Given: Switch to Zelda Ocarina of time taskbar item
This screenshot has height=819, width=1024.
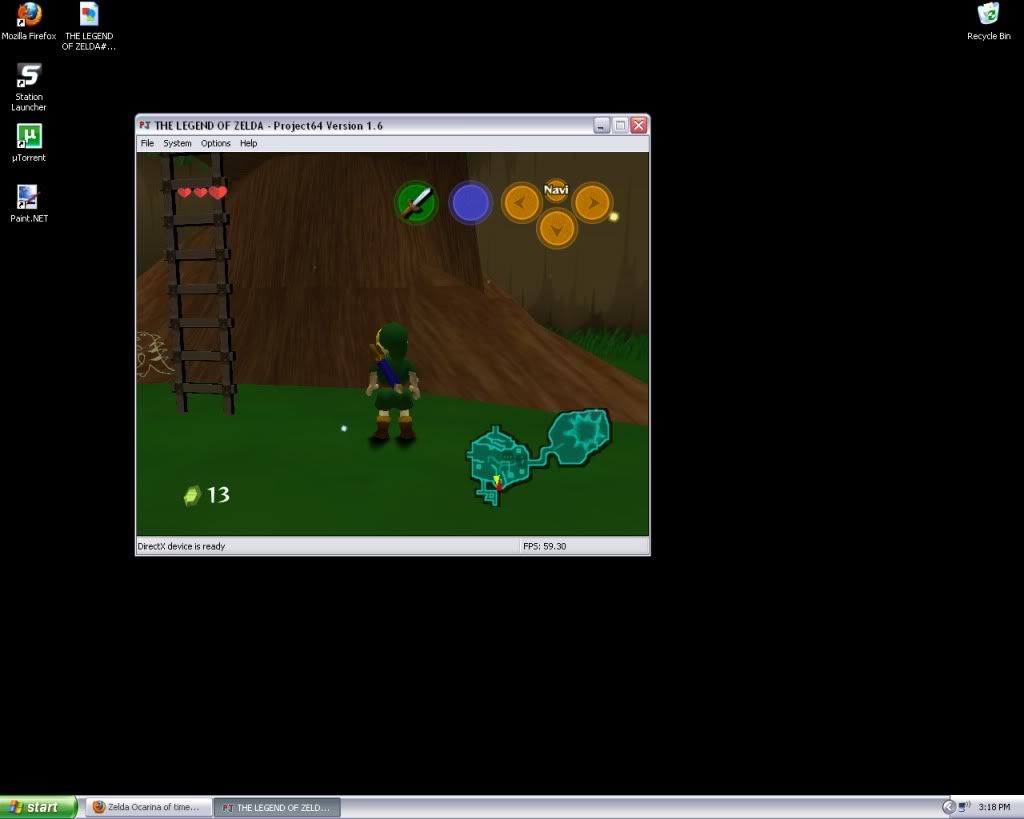Looking at the screenshot, I should (148, 807).
